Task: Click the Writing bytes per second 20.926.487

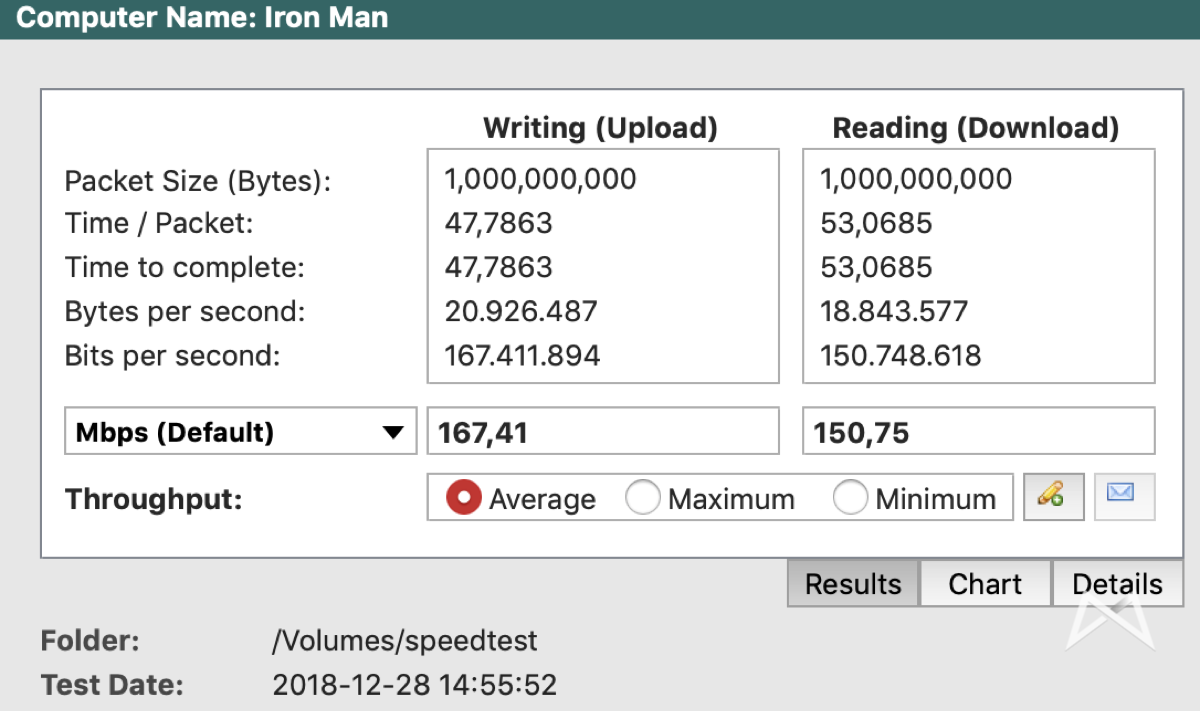Action: 521,311
